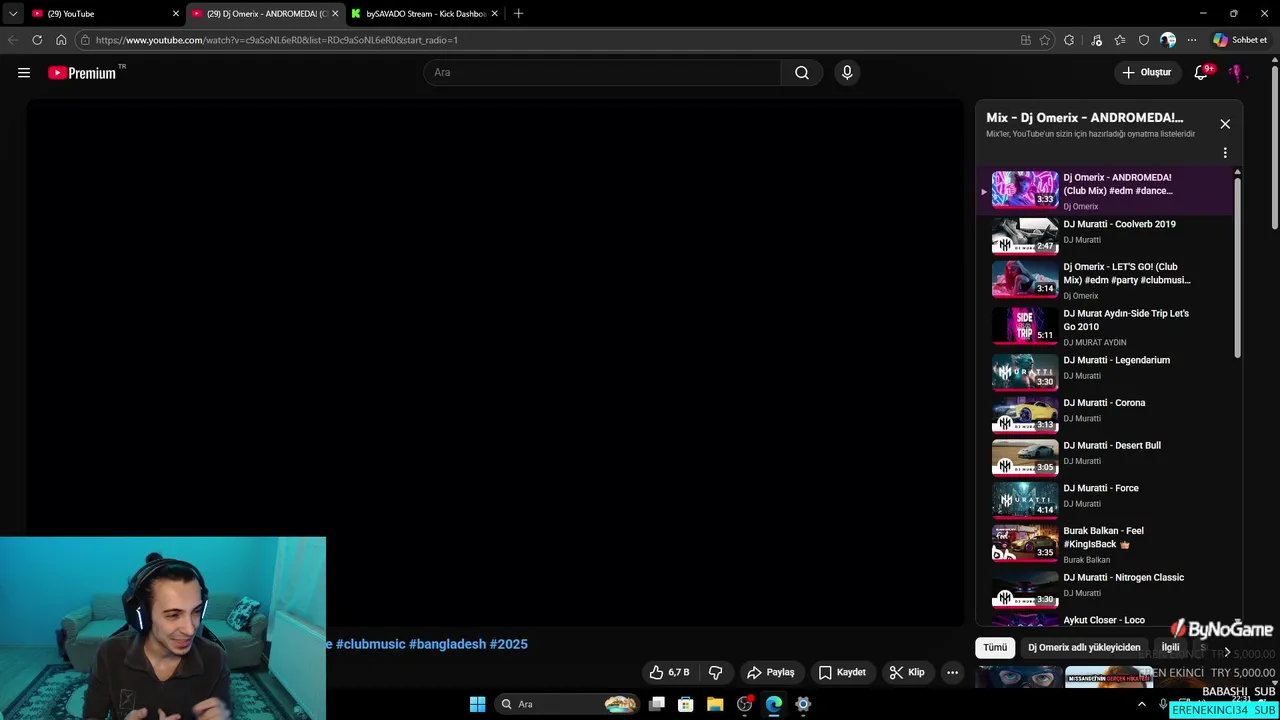Add page to favorites star icon

pos(1045,40)
